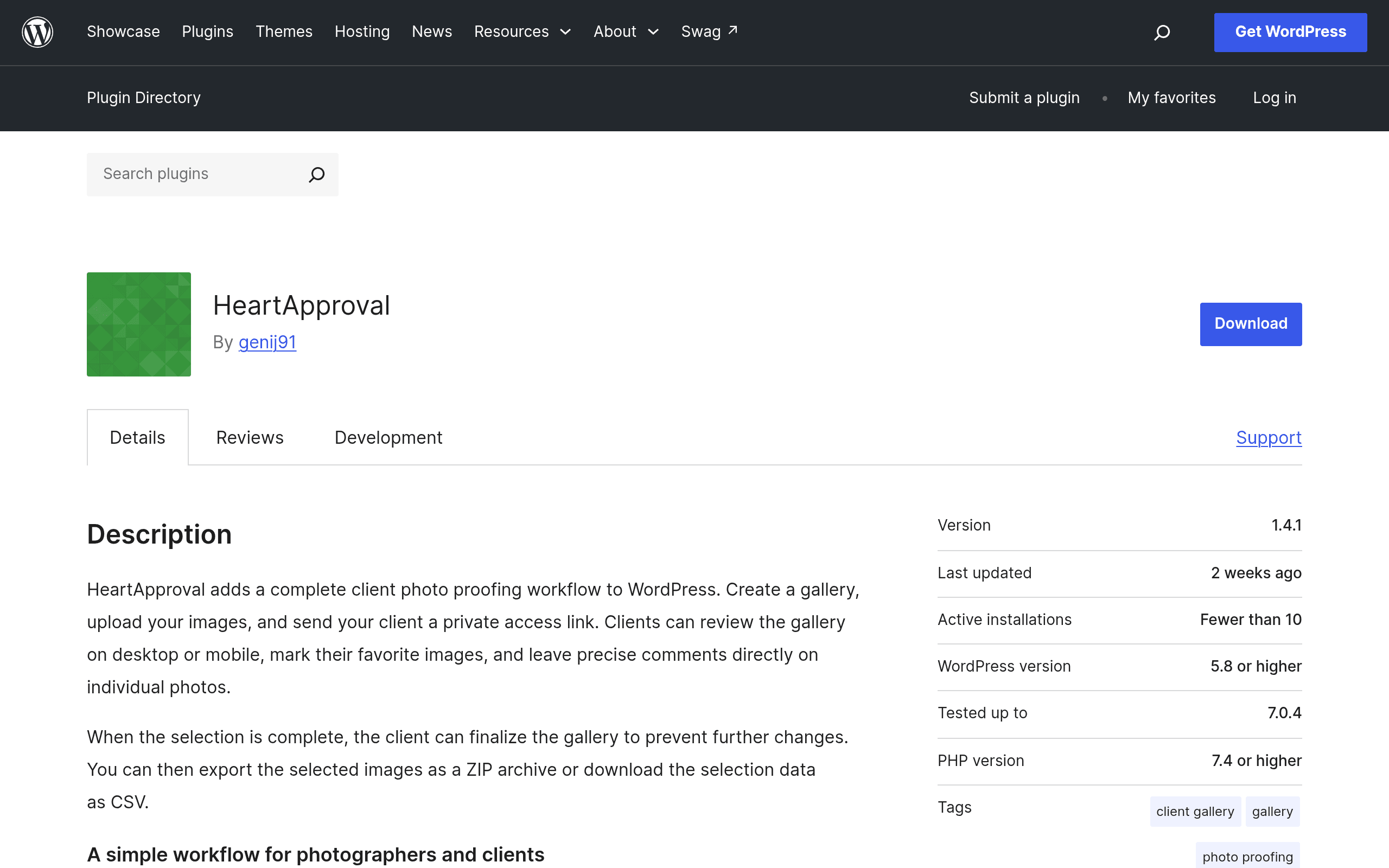
Task: Click the HeartApproval green plugin icon
Action: click(x=139, y=324)
